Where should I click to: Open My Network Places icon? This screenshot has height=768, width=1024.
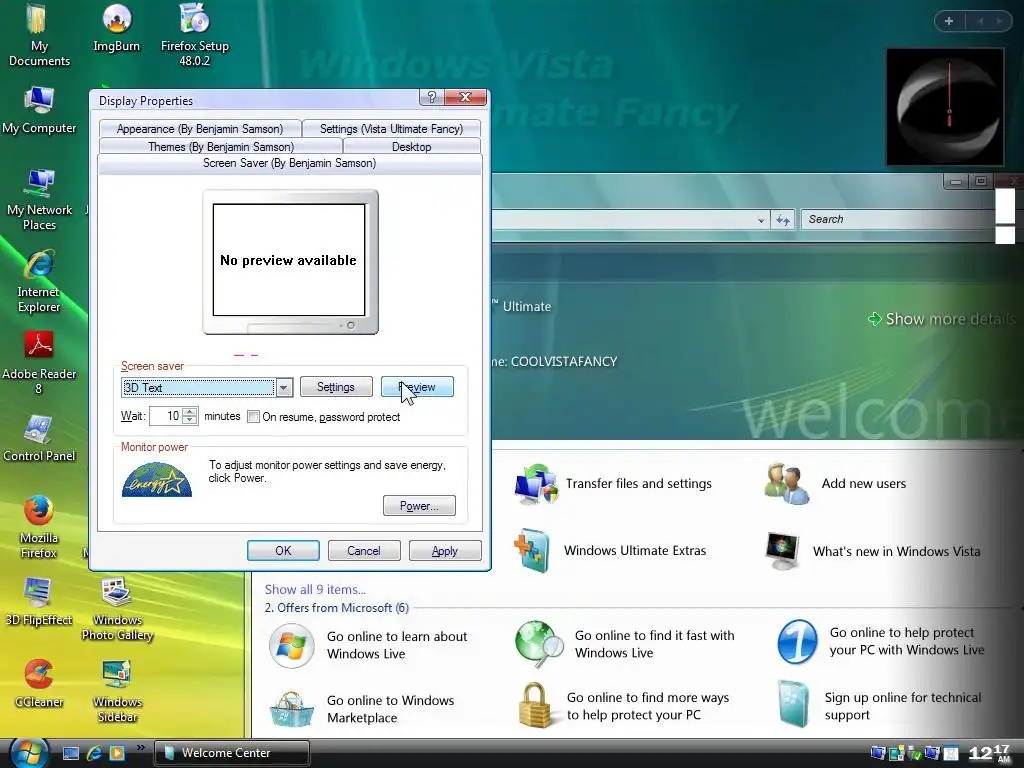(x=39, y=199)
